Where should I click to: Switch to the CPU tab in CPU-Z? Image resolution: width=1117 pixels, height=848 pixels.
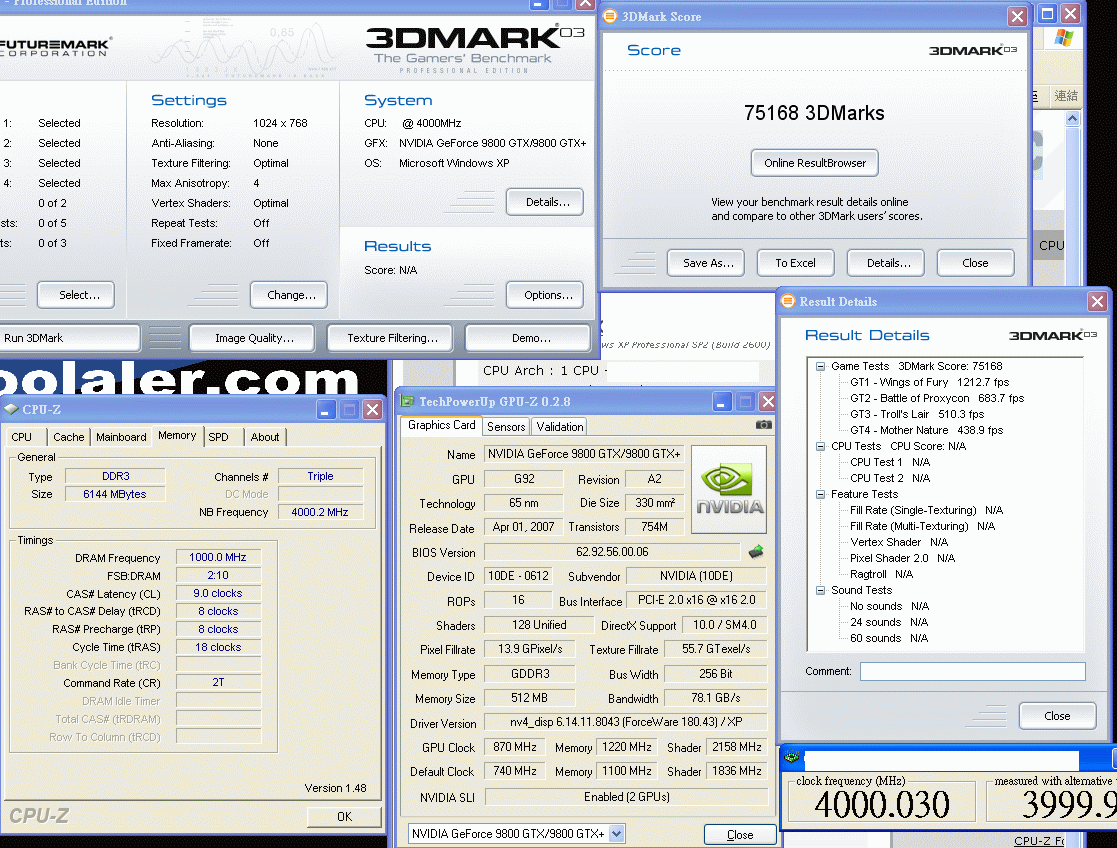pos(22,437)
